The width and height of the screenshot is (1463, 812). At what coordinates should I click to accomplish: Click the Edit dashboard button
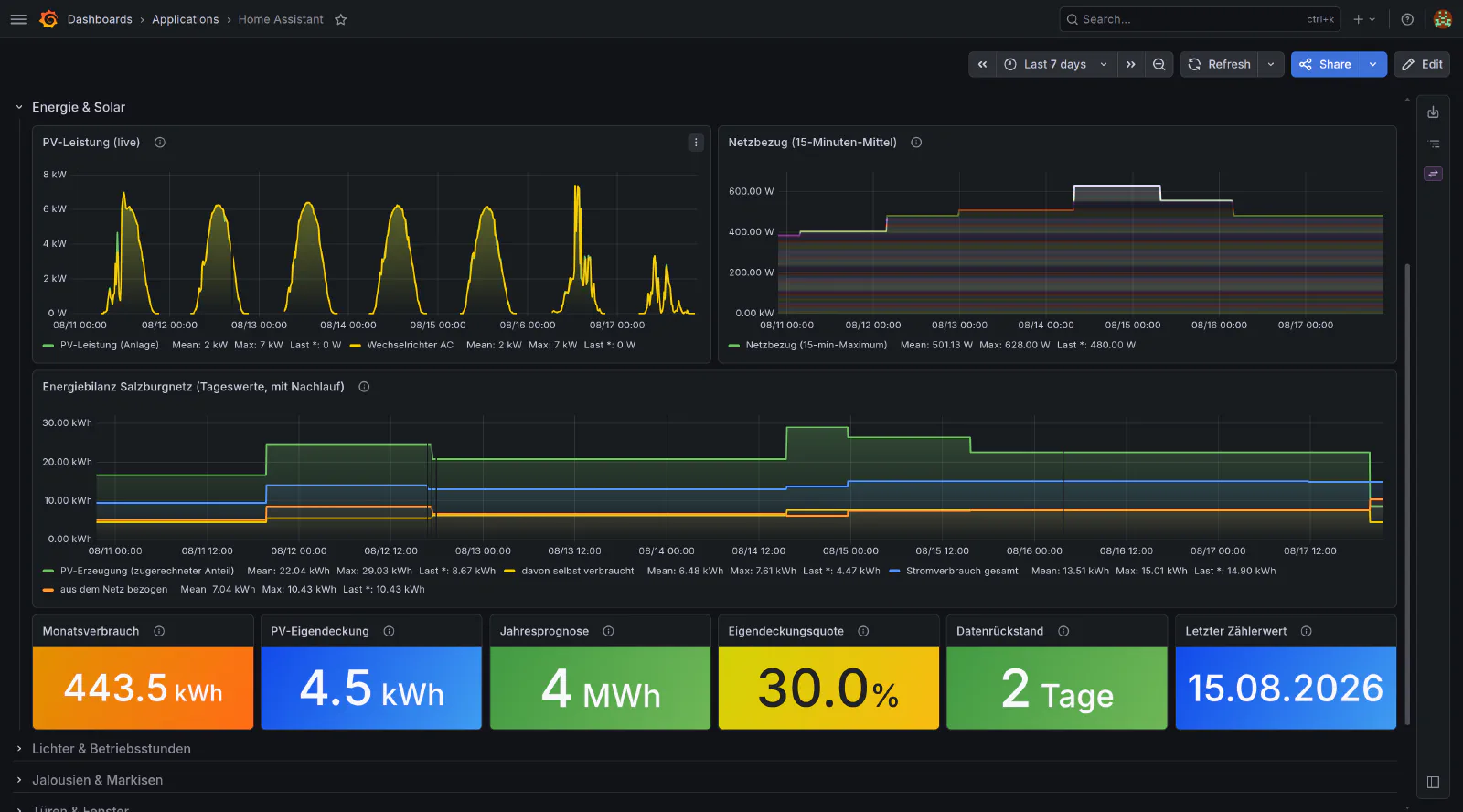(x=1422, y=64)
